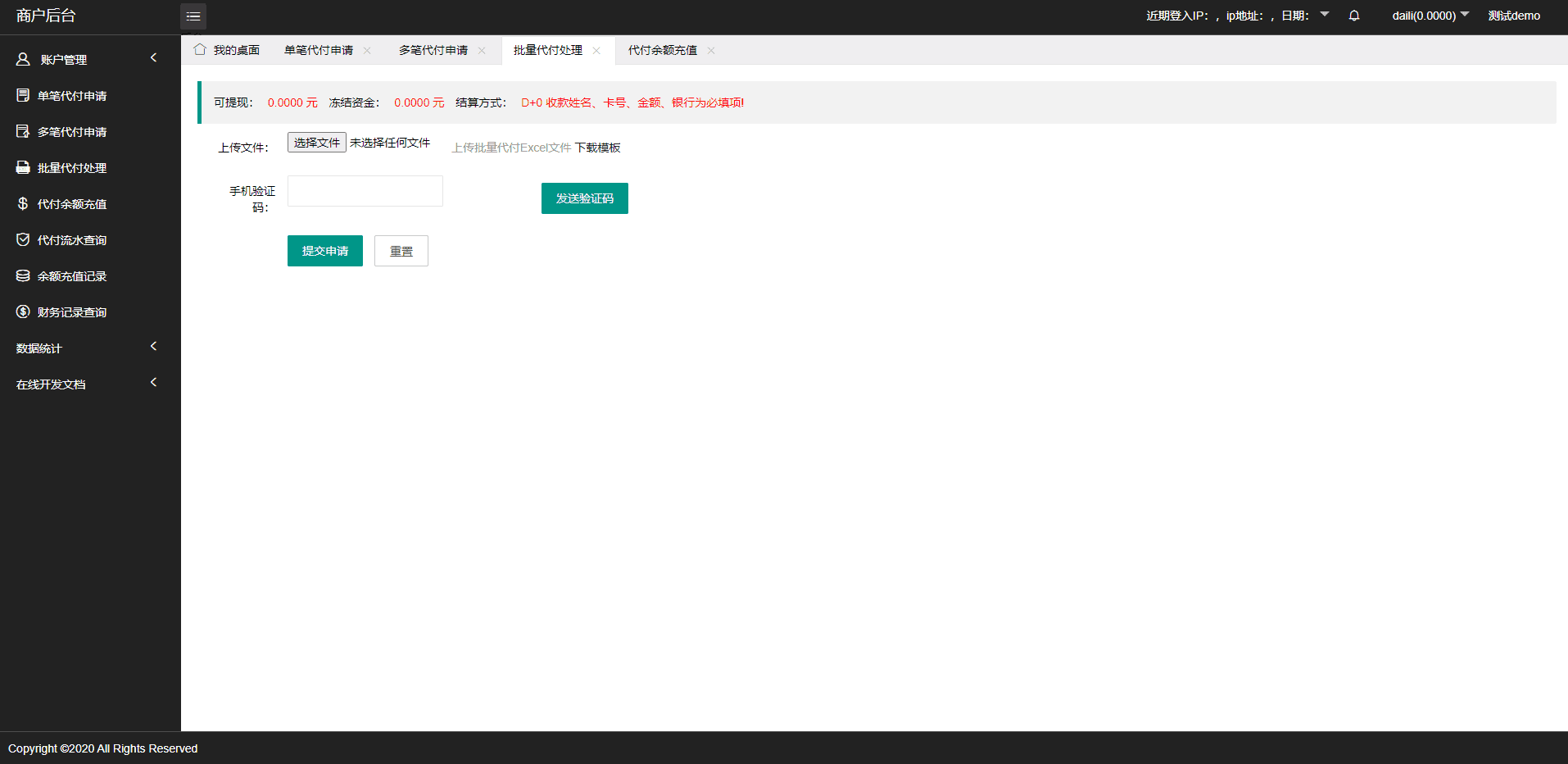Click the 多笔代付申请 sidebar icon

23,132
